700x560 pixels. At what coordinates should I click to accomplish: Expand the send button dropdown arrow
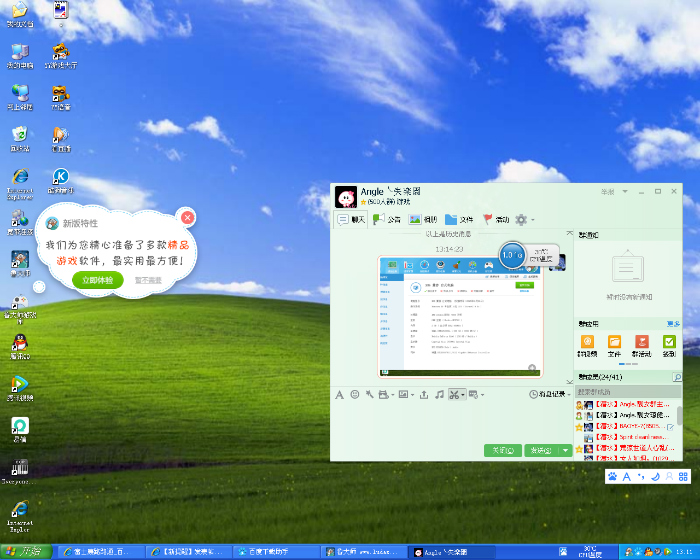(x=566, y=451)
